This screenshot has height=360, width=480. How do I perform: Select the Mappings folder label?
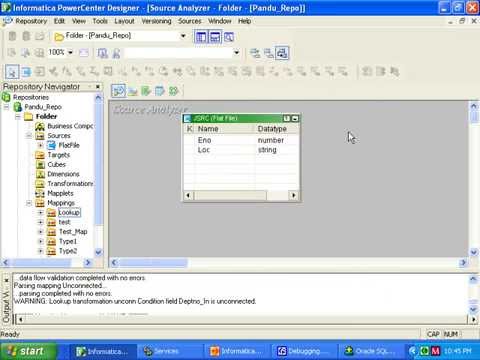(61, 203)
